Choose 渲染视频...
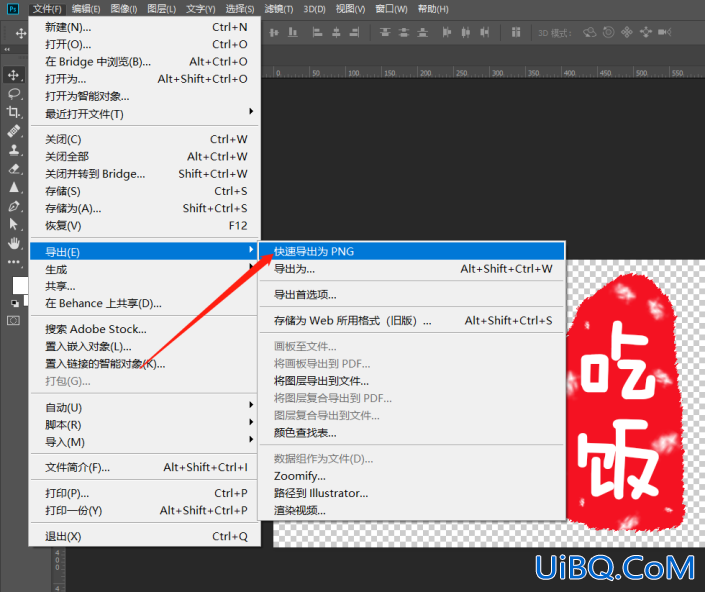Screen dimensions: 705x592 click(412, 511)
